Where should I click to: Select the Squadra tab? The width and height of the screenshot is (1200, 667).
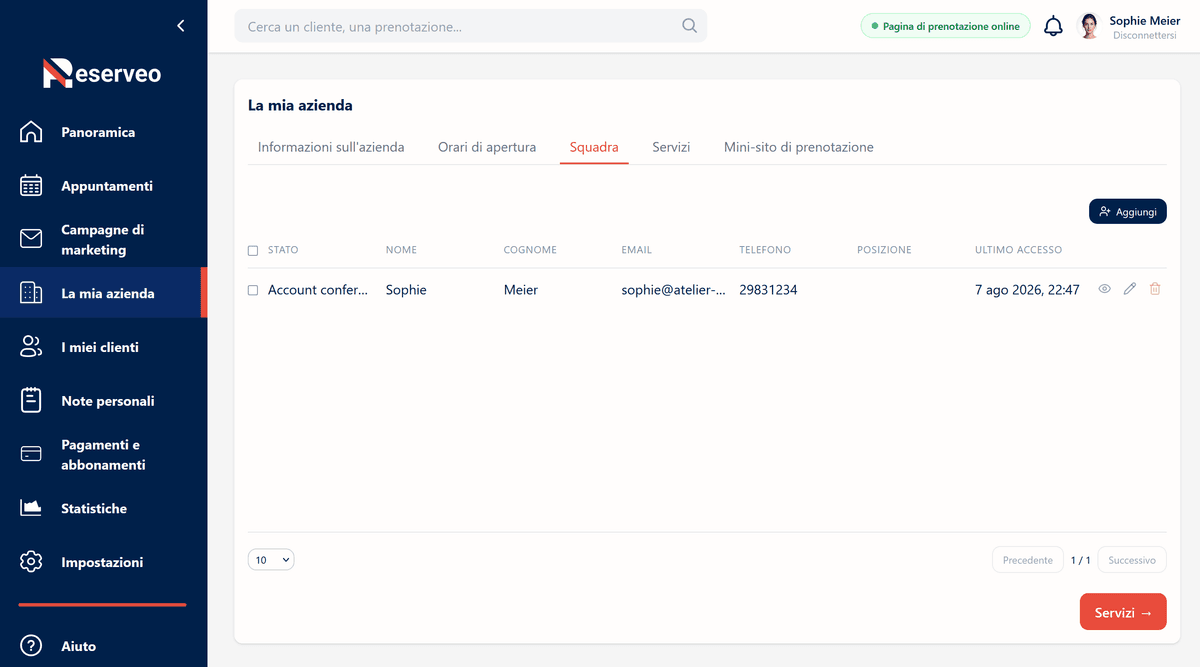coord(594,147)
